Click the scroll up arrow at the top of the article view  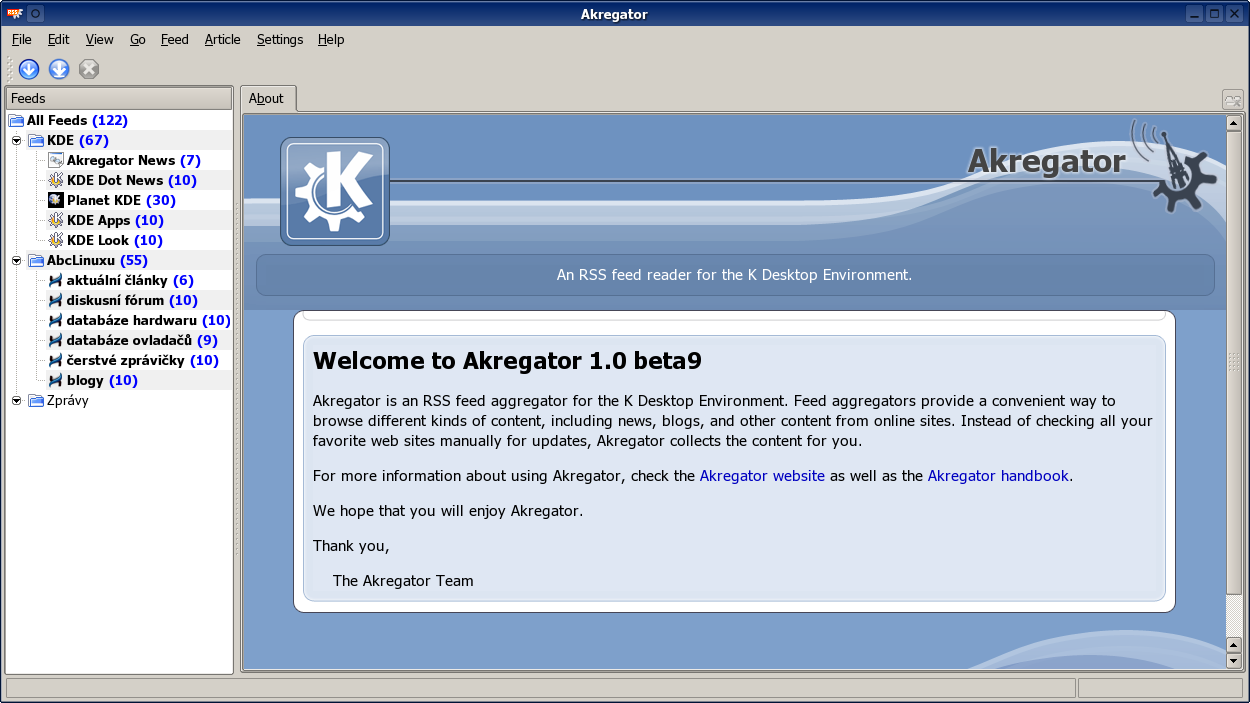(1234, 124)
